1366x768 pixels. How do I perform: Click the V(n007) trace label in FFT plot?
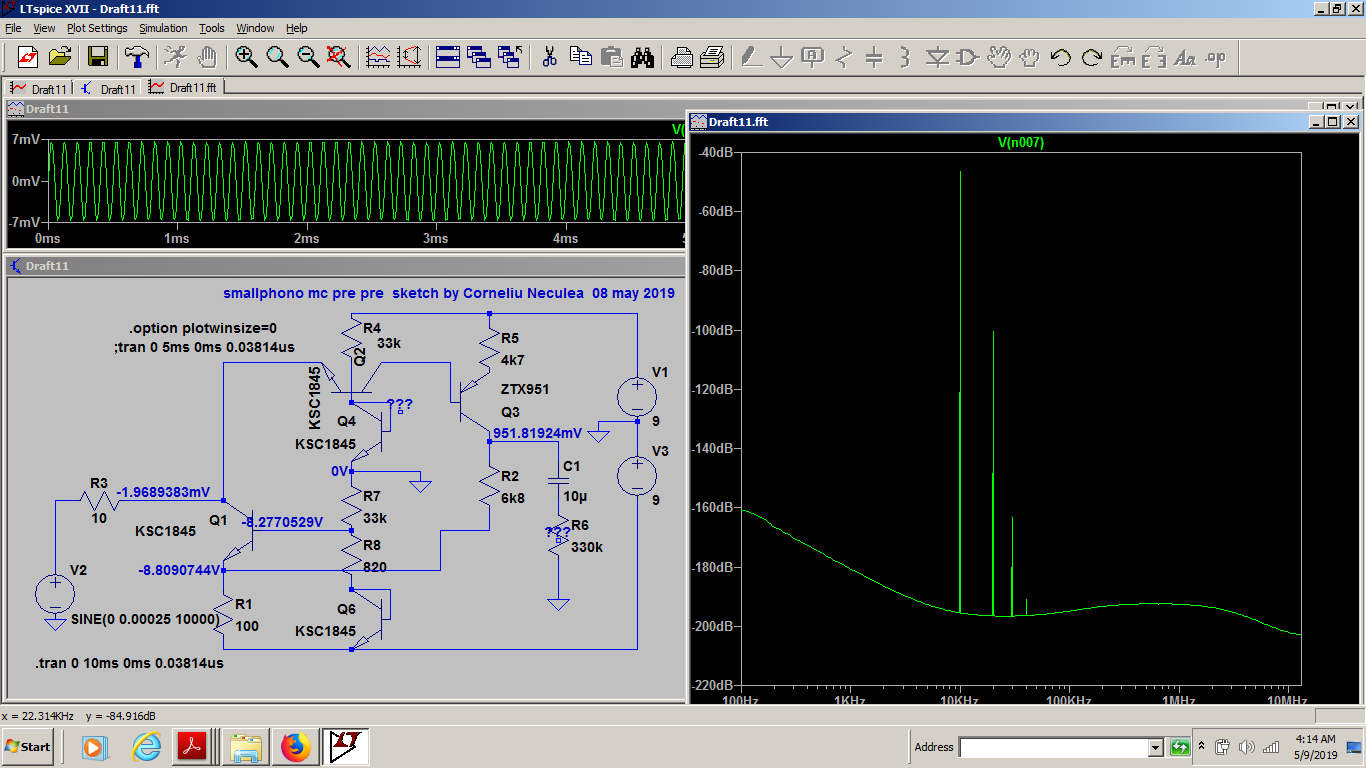1020,143
